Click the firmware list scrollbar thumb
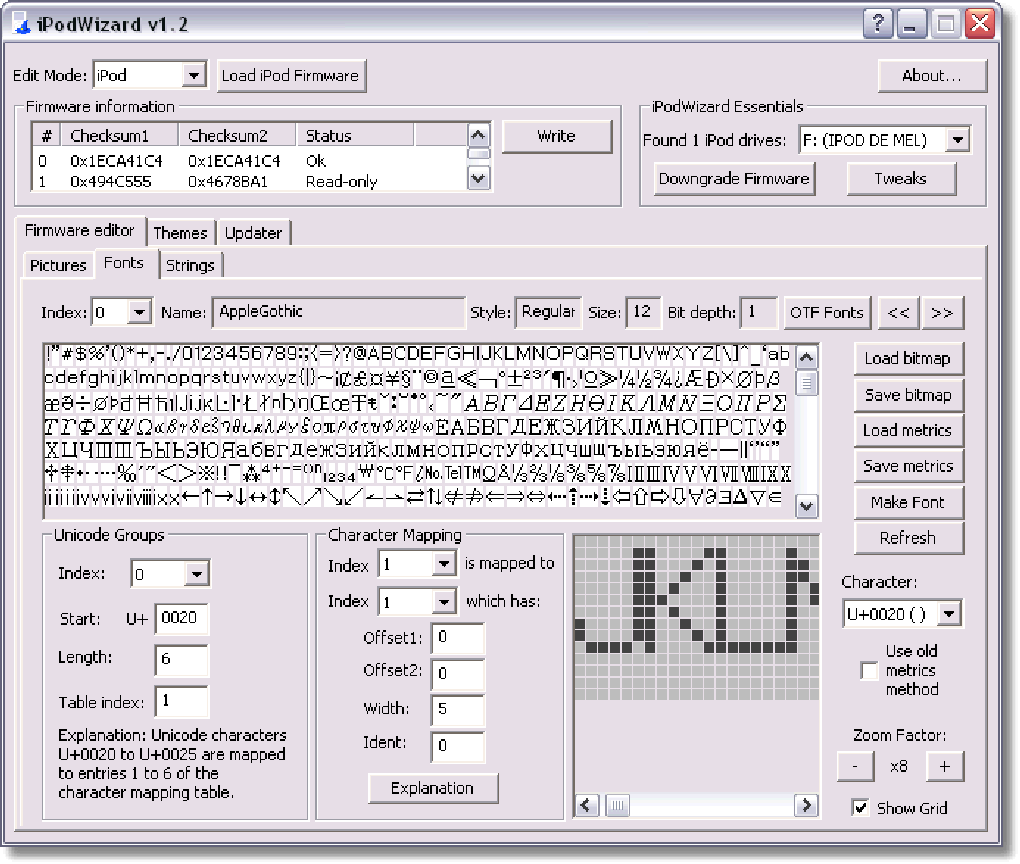 [479, 154]
